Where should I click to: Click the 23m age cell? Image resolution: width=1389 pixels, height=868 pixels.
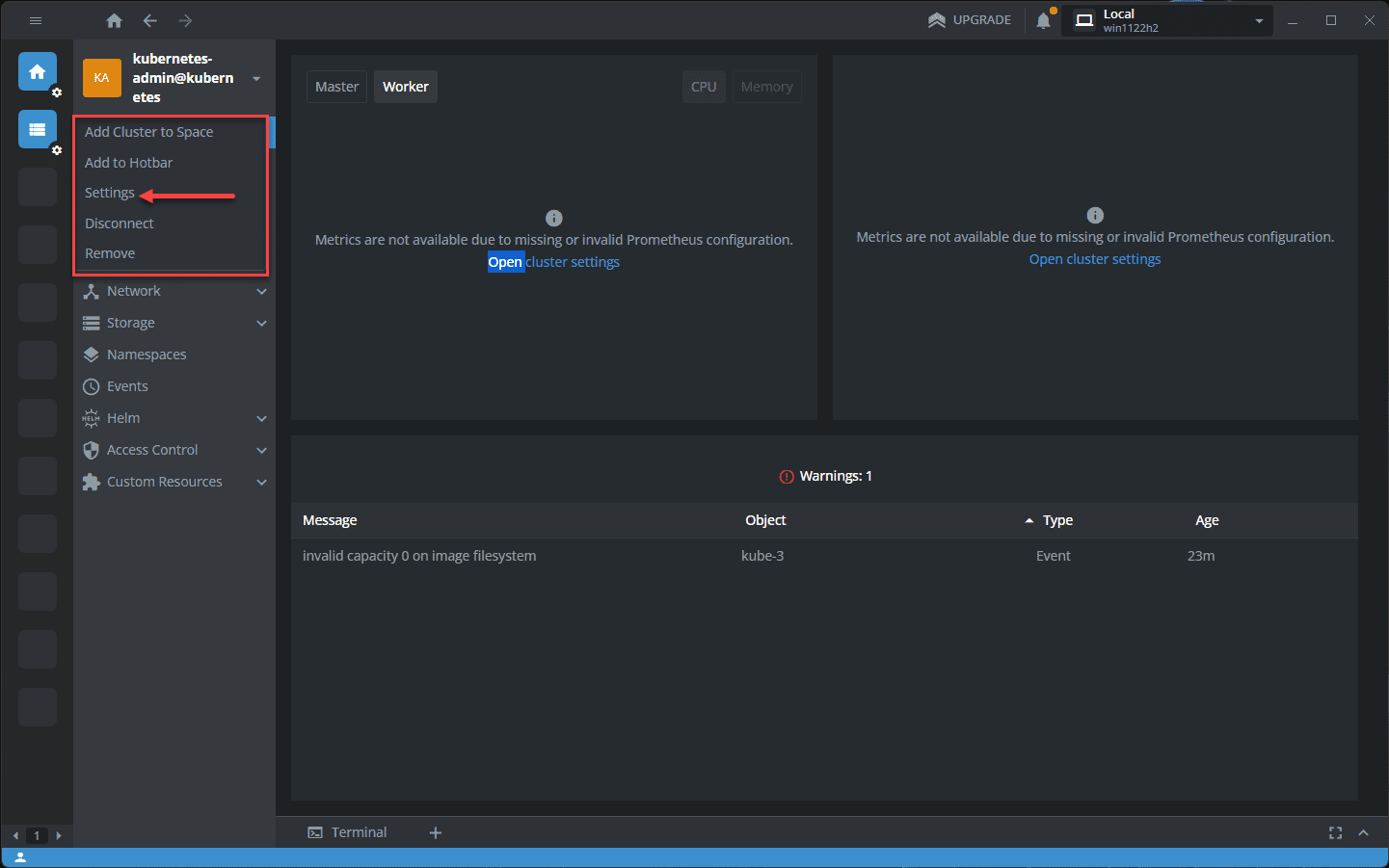coord(1201,556)
